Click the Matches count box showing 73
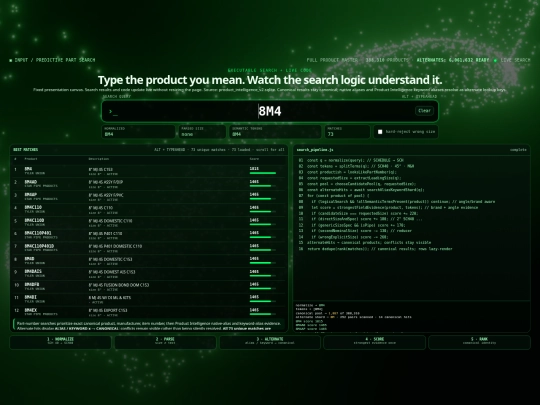The width and height of the screenshot is (540, 405). tap(347, 132)
